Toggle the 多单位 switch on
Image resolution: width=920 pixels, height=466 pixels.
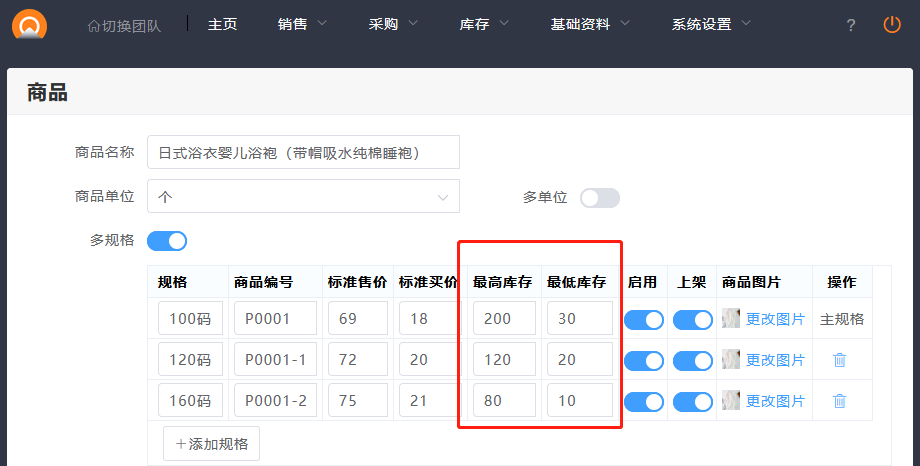600,198
